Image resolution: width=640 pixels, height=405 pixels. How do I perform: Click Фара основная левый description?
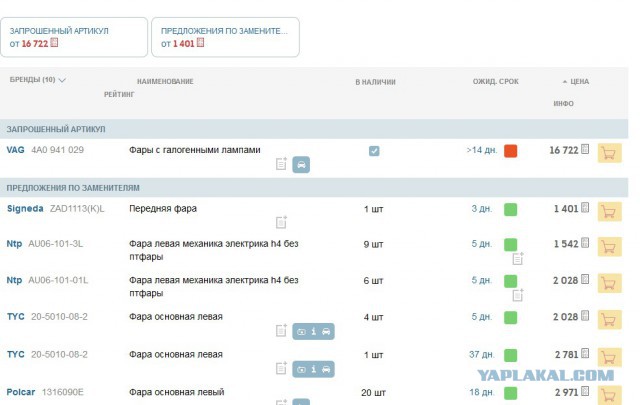[x=177, y=392]
